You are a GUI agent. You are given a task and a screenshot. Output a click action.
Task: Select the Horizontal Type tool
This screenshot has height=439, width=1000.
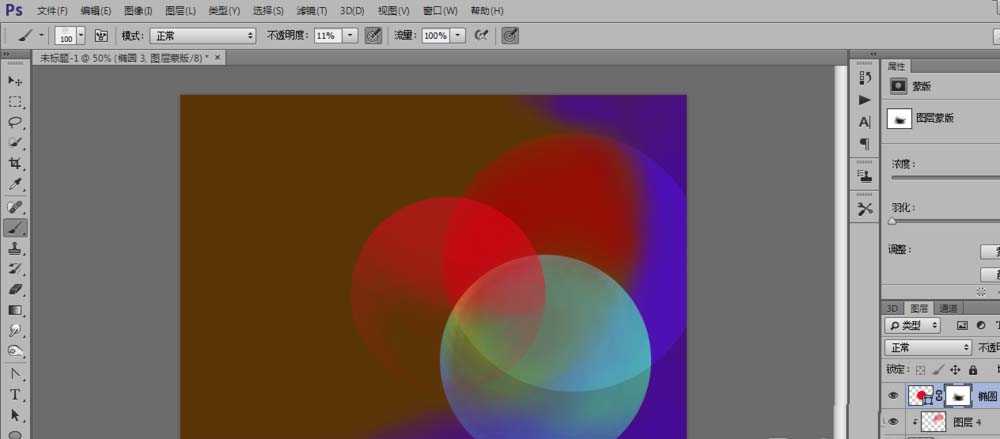coord(15,394)
